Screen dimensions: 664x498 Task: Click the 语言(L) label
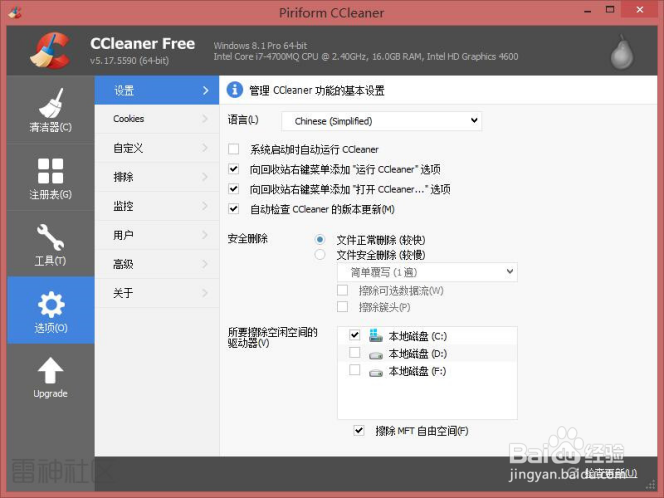(x=243, y=120)
